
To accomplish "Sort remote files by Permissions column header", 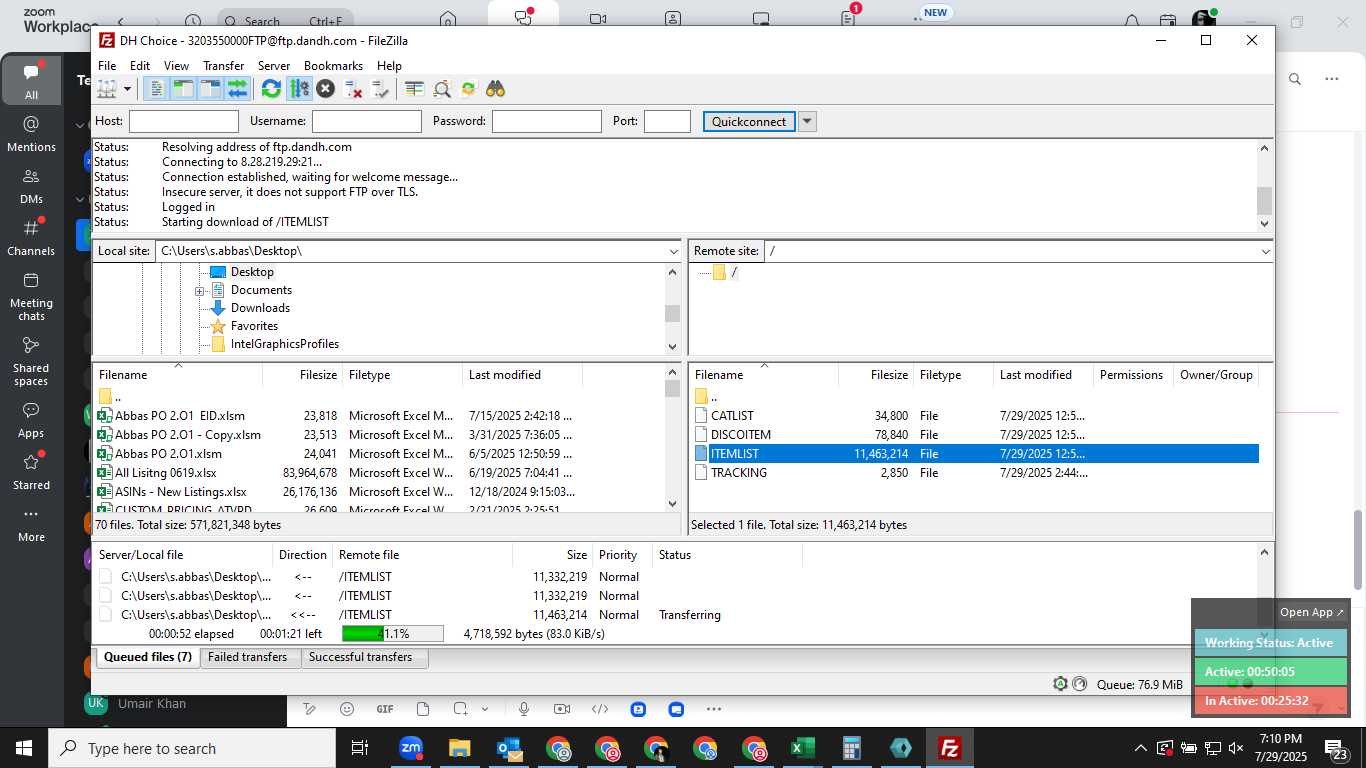I will click(1131, 375).
